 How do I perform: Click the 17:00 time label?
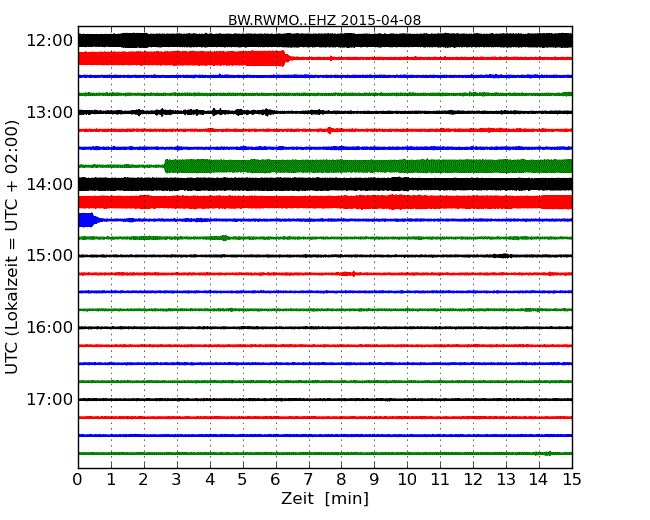50,399
